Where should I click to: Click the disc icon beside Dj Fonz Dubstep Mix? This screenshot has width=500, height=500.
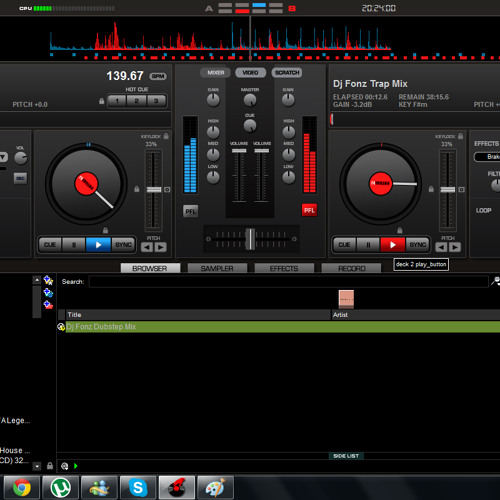61,327
